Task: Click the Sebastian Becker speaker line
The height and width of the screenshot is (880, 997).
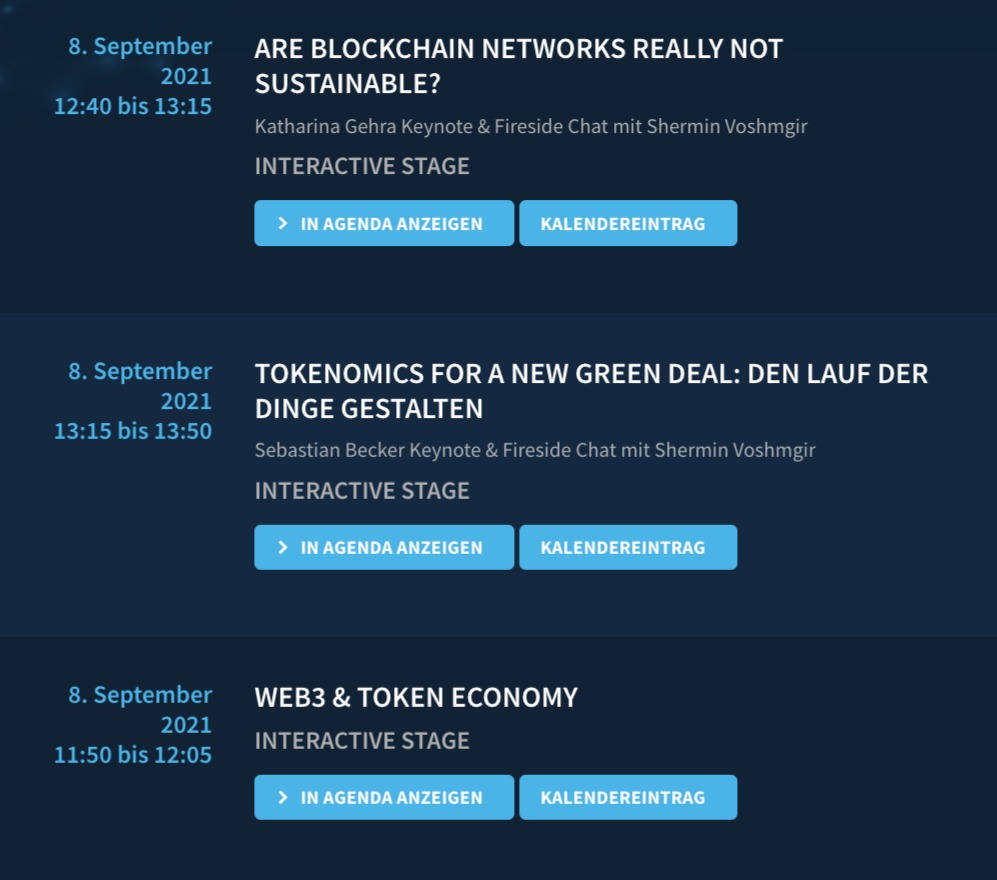Action: tap(534, 450)
